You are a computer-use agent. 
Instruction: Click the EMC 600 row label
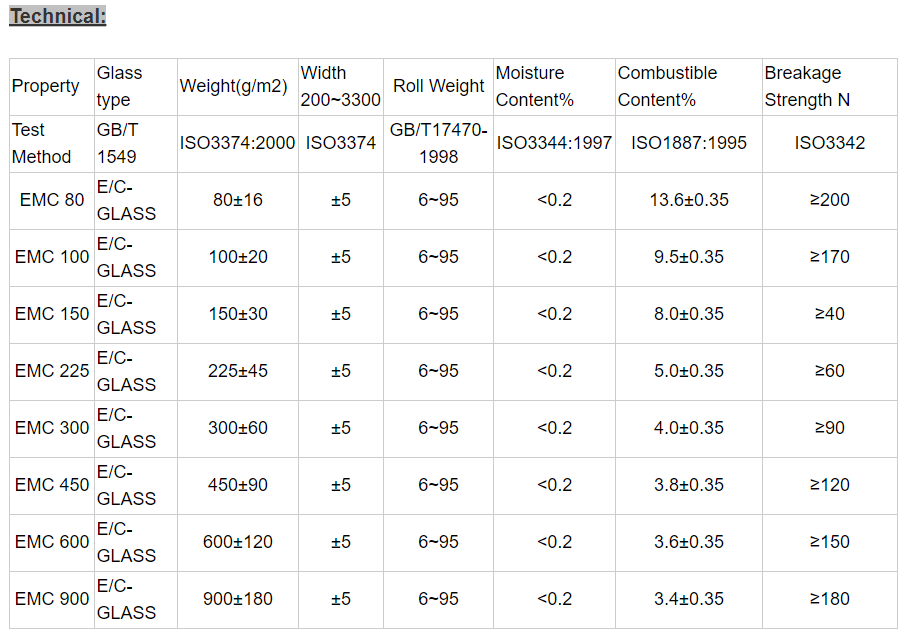[x=52, y=542]
